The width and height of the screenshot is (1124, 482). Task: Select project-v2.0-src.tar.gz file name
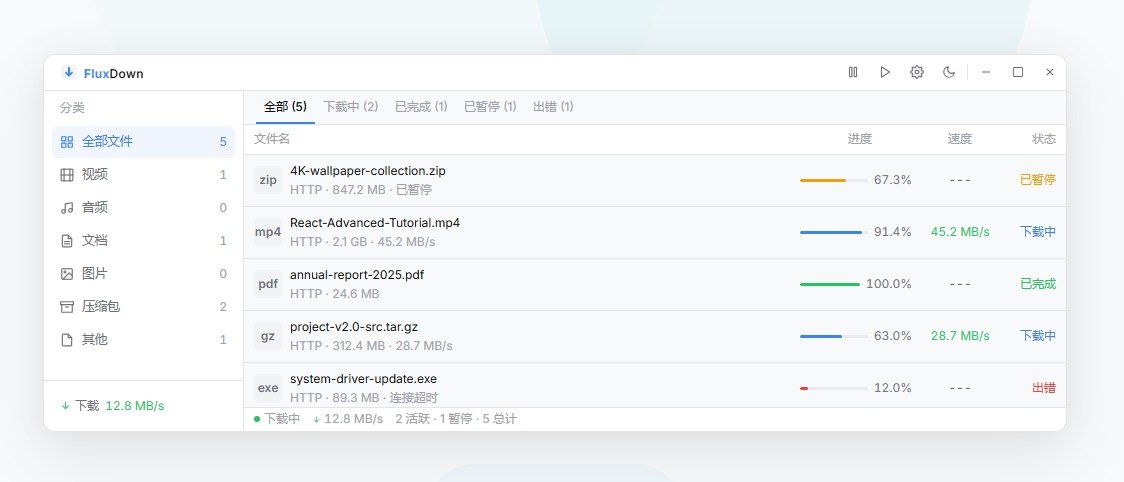coord(354,327)
